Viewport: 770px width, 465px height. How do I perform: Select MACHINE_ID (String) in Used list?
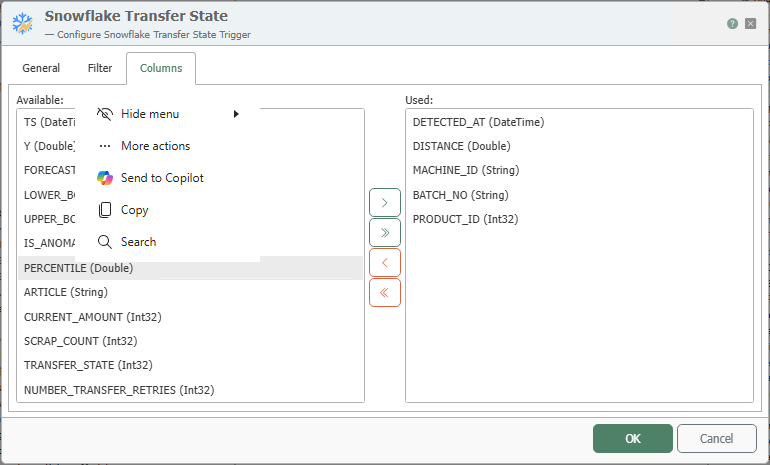tap(579, 170)
